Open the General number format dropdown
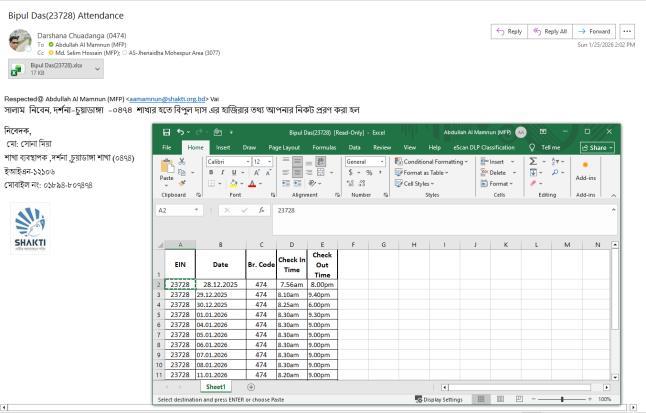The height and width of the screenshot is (413, 646). click(x=381, y=161)
